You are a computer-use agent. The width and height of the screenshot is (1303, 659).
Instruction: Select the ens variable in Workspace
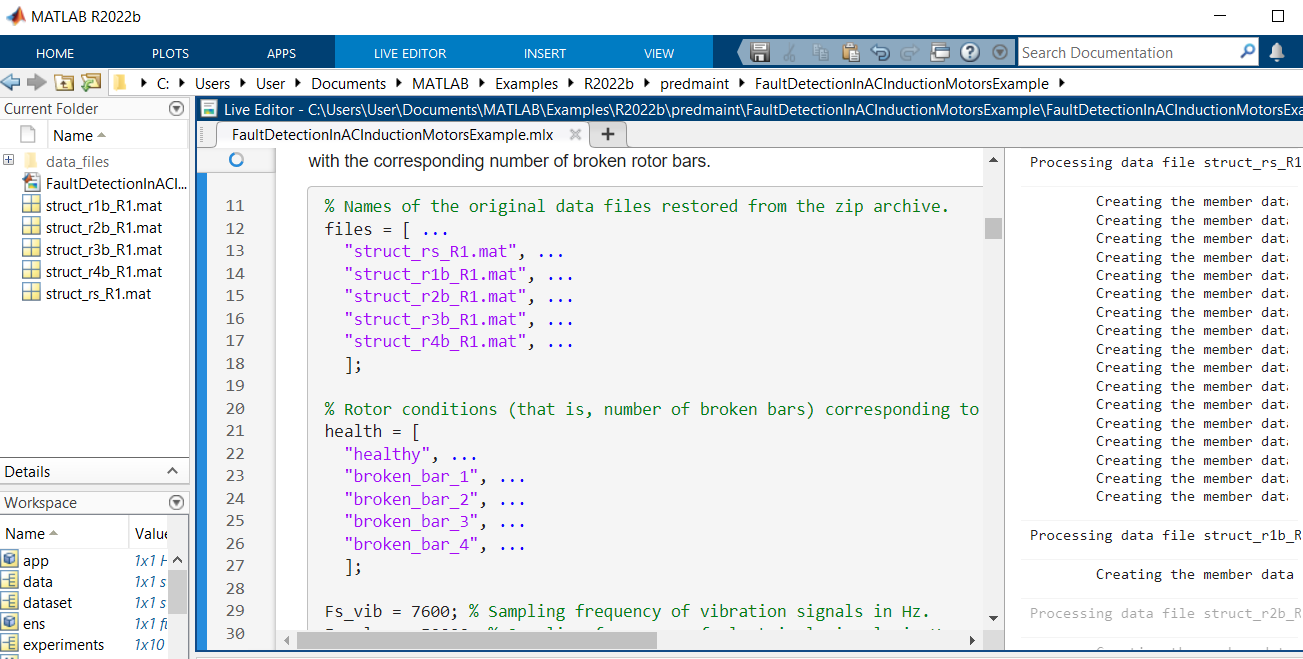coord(34,624)
